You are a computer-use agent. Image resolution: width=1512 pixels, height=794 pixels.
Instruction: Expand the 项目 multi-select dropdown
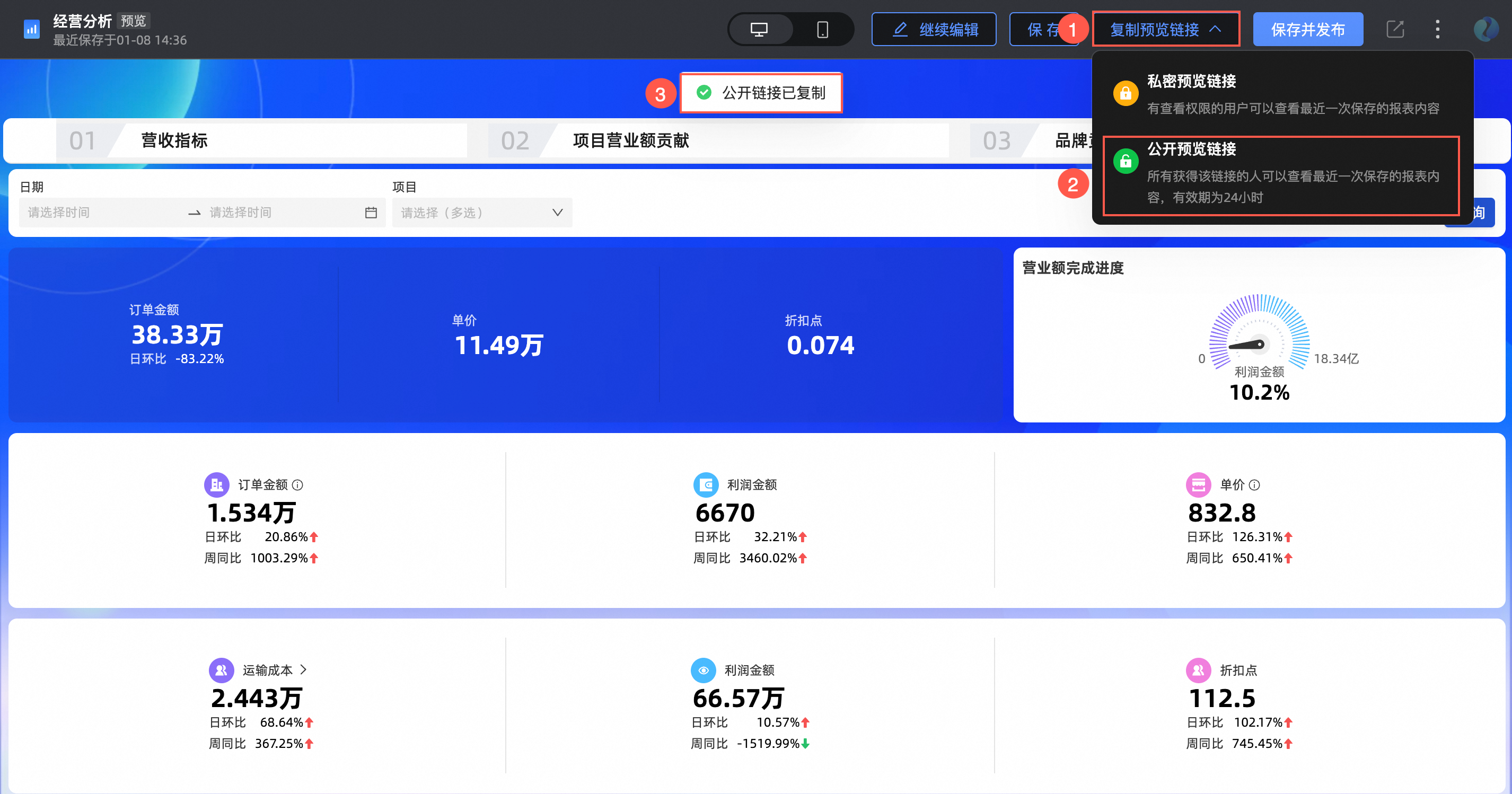click(481, 213)
